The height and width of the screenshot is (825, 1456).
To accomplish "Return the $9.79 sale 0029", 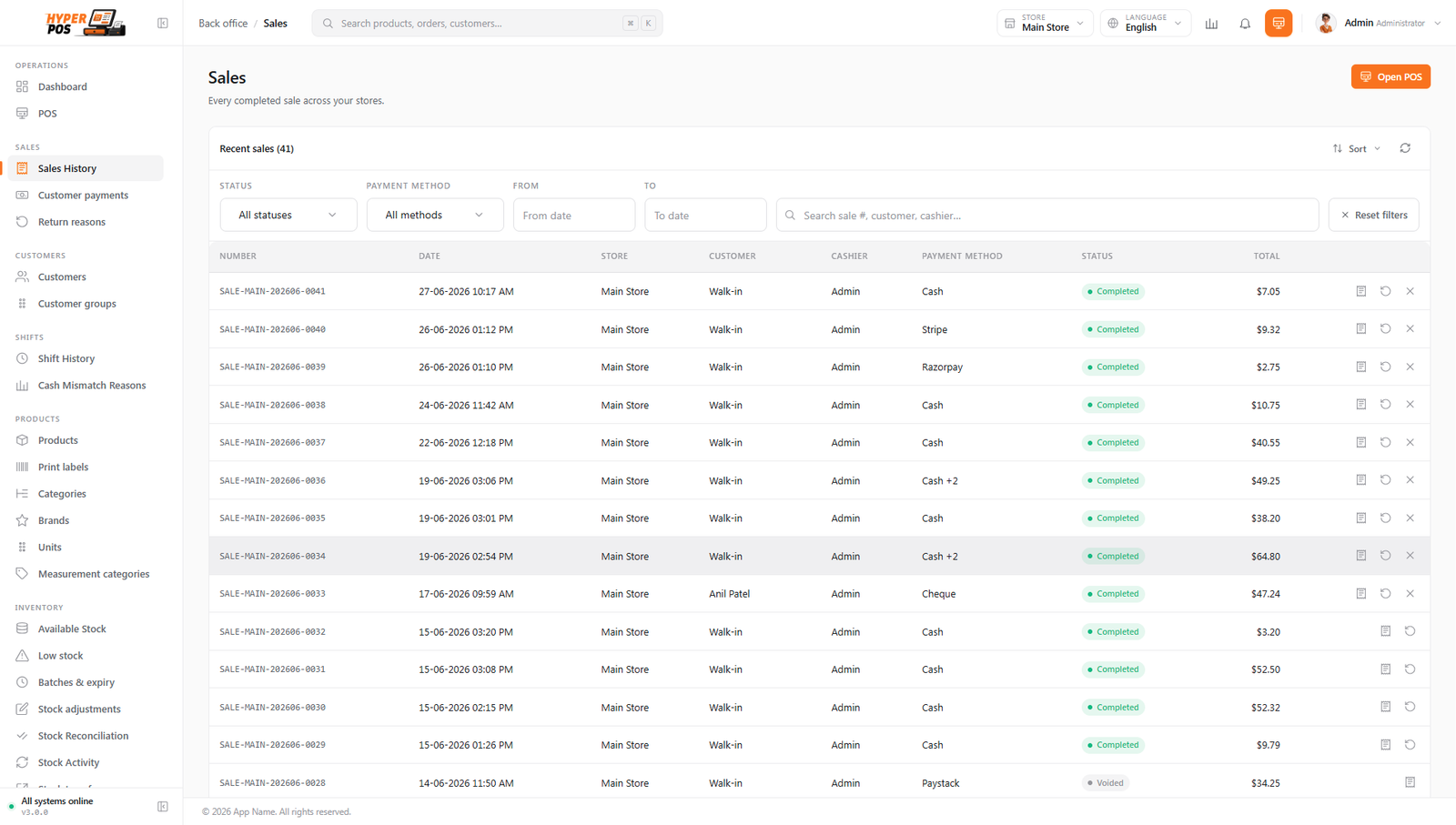I will pyautogui.click(x=1410, y=744).
